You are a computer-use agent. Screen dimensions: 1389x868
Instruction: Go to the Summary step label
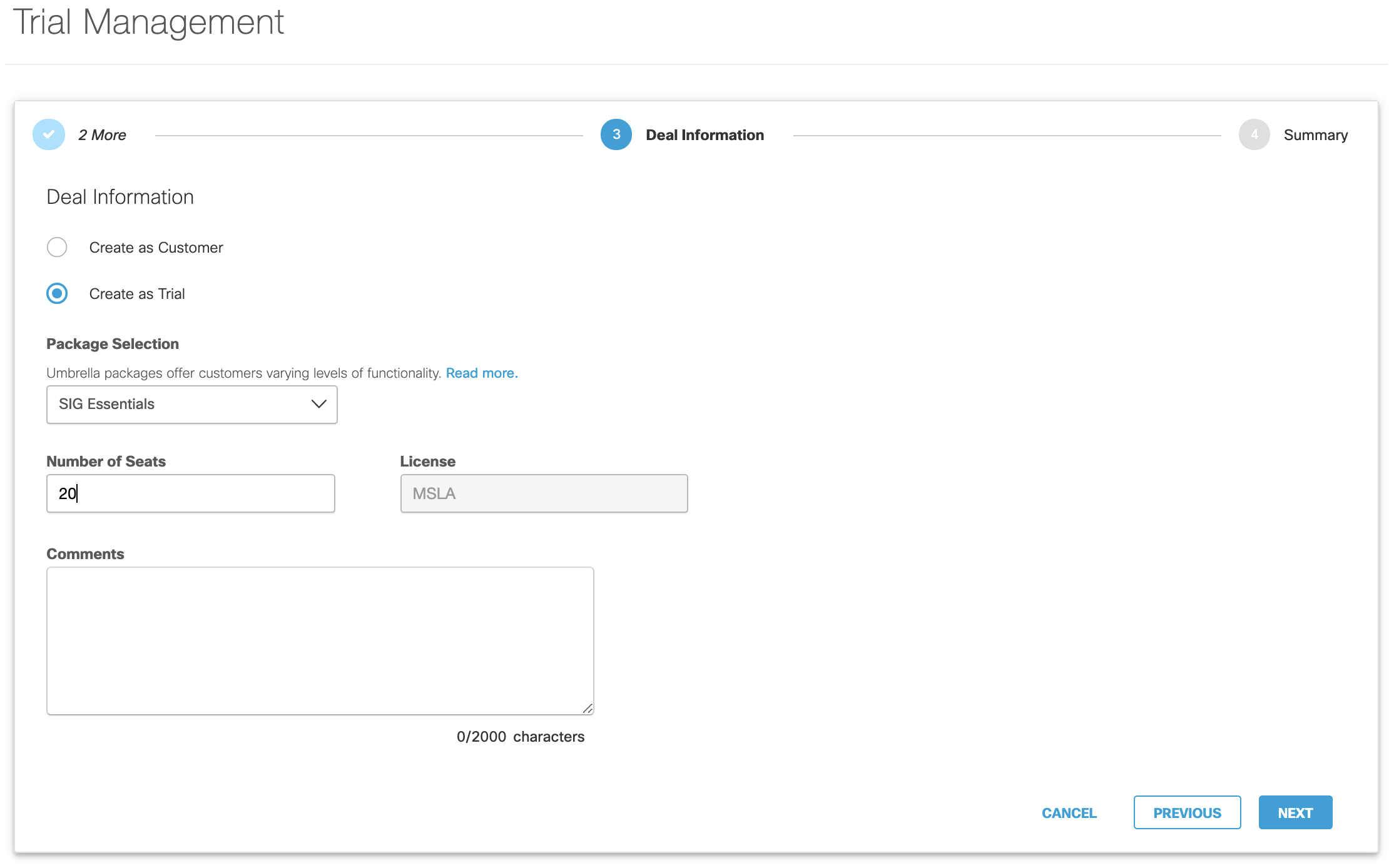(x=1315, y=135)
